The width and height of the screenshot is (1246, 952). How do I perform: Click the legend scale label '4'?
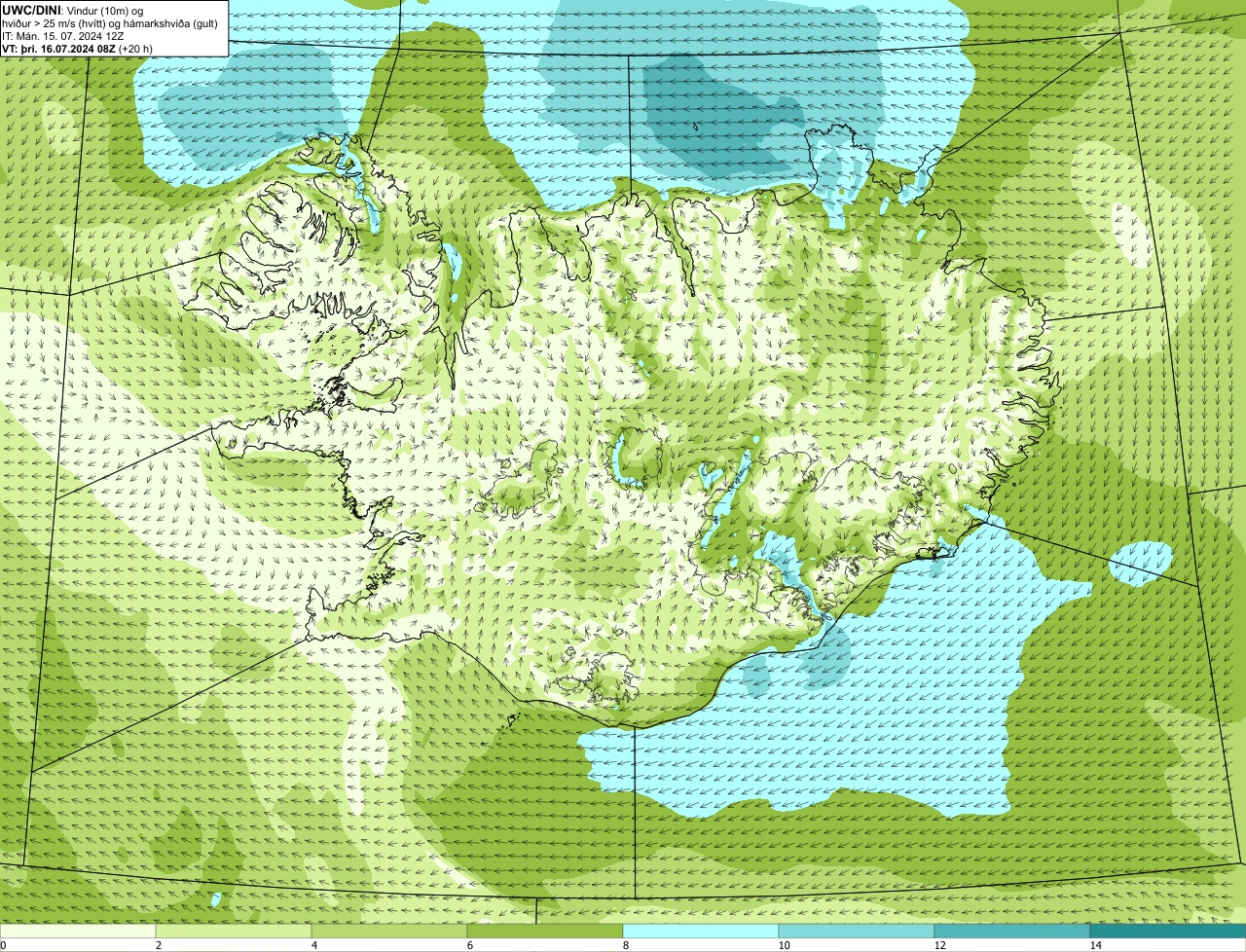(x=312, y=944)
